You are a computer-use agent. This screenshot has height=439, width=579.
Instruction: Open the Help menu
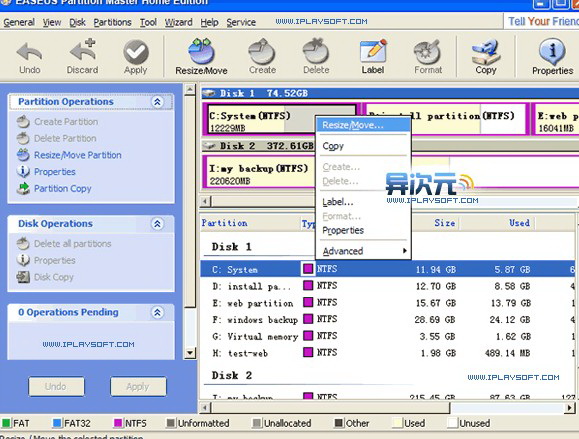coord(209,23)
